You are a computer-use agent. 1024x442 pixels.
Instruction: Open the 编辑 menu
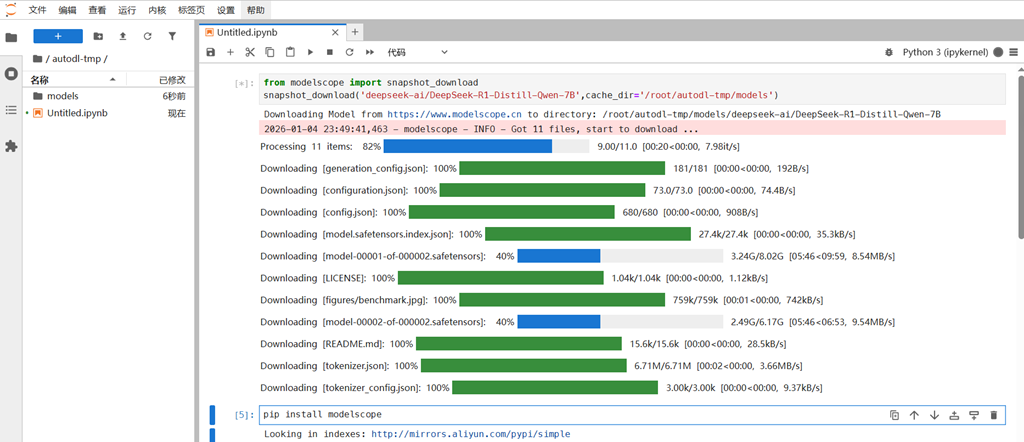67,10
